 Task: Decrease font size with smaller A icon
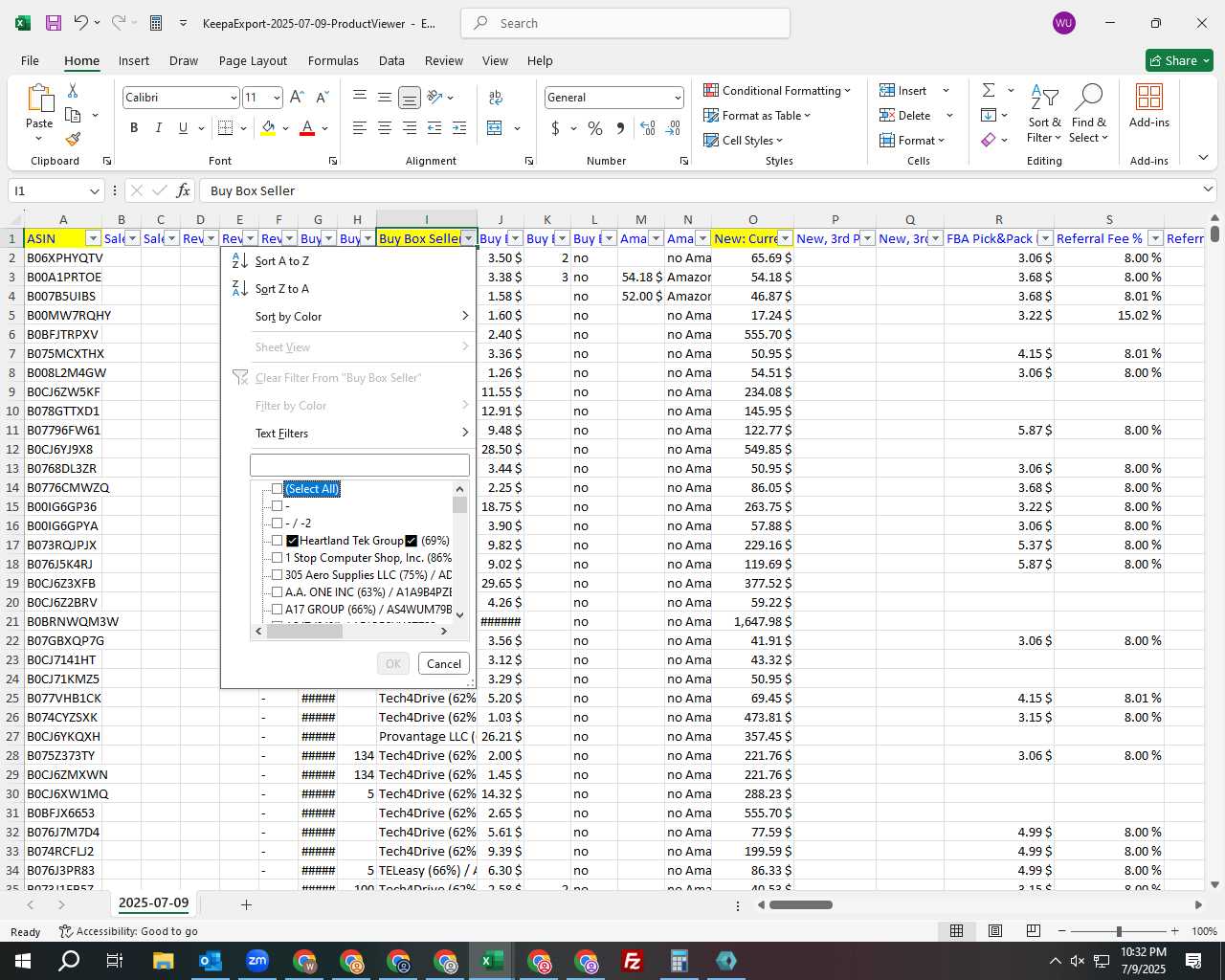[x=322, y=97]
